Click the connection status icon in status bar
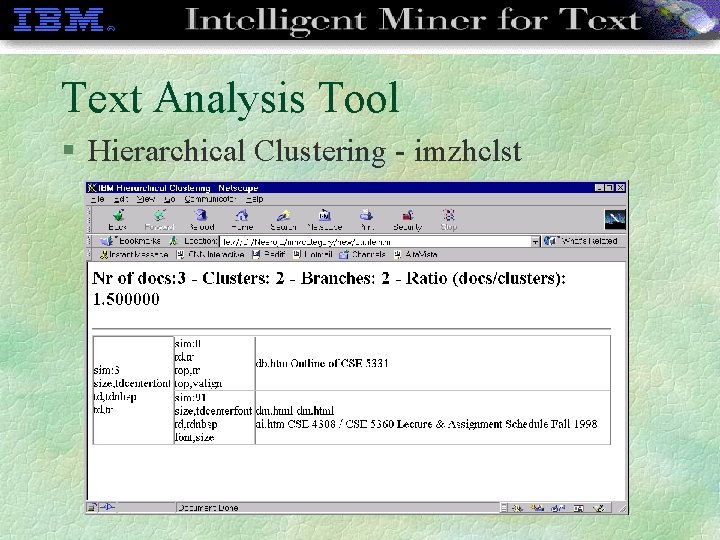This screenshot has height=540, width=720. tap(107, 507)
